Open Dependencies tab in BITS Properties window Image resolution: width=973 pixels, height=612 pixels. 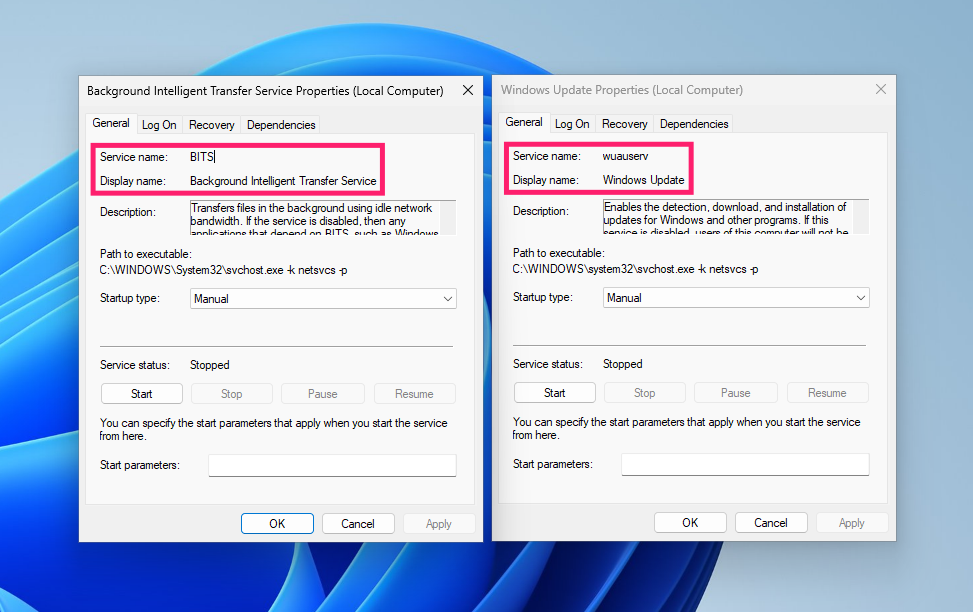(x=281, y=125)
